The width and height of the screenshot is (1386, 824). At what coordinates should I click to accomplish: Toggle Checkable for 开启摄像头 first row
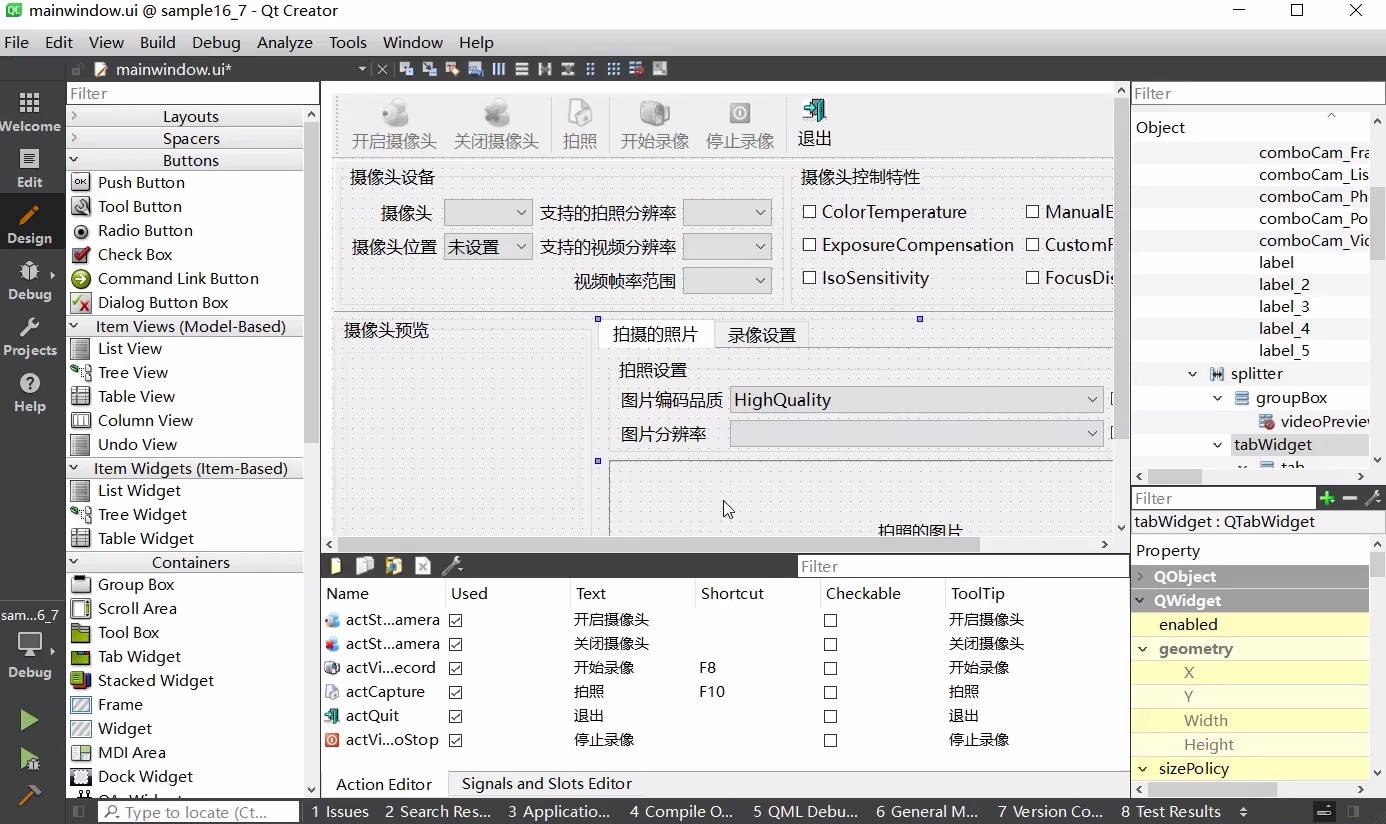(830, 620)
